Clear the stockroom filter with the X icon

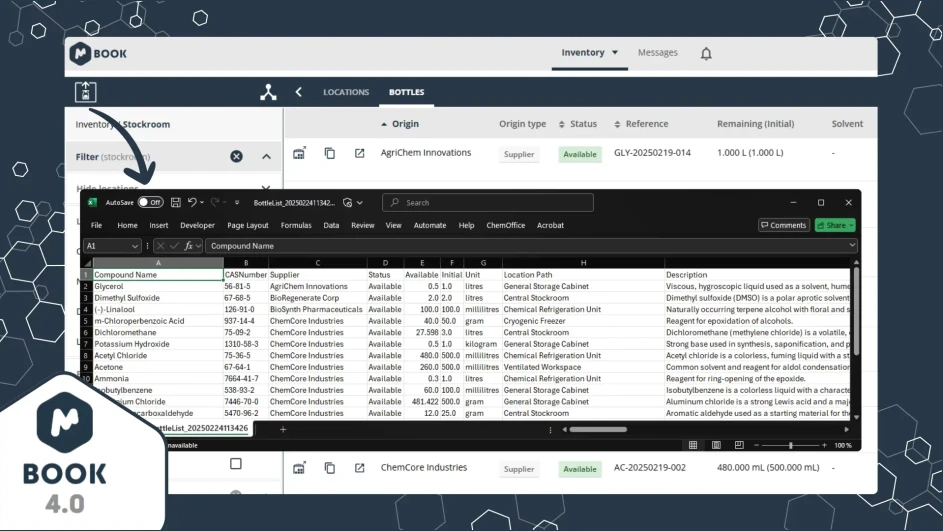pos(236,156)
